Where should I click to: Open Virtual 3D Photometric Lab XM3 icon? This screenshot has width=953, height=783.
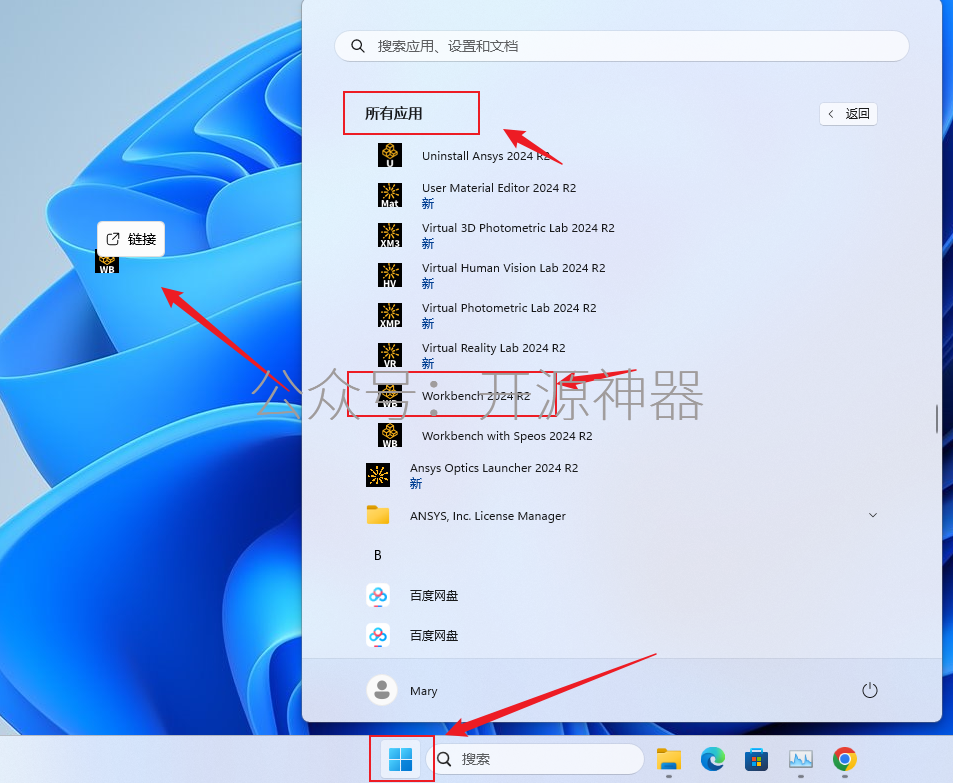pos(390,235)
